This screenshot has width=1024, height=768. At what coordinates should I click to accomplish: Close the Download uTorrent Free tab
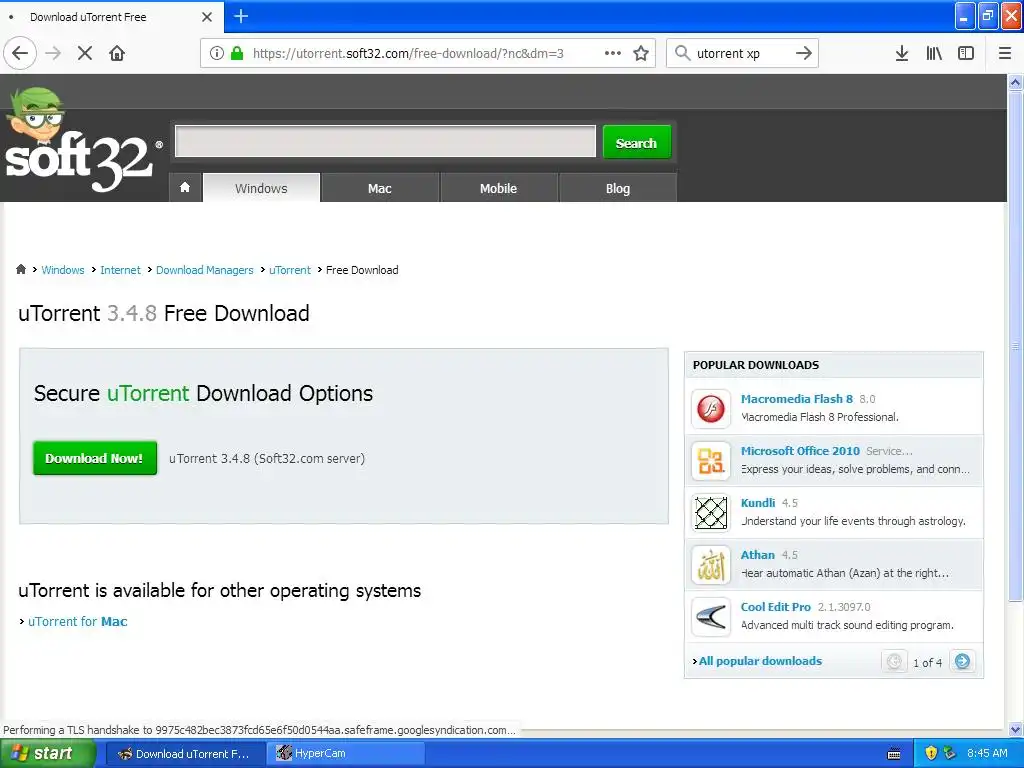point(207,17)
